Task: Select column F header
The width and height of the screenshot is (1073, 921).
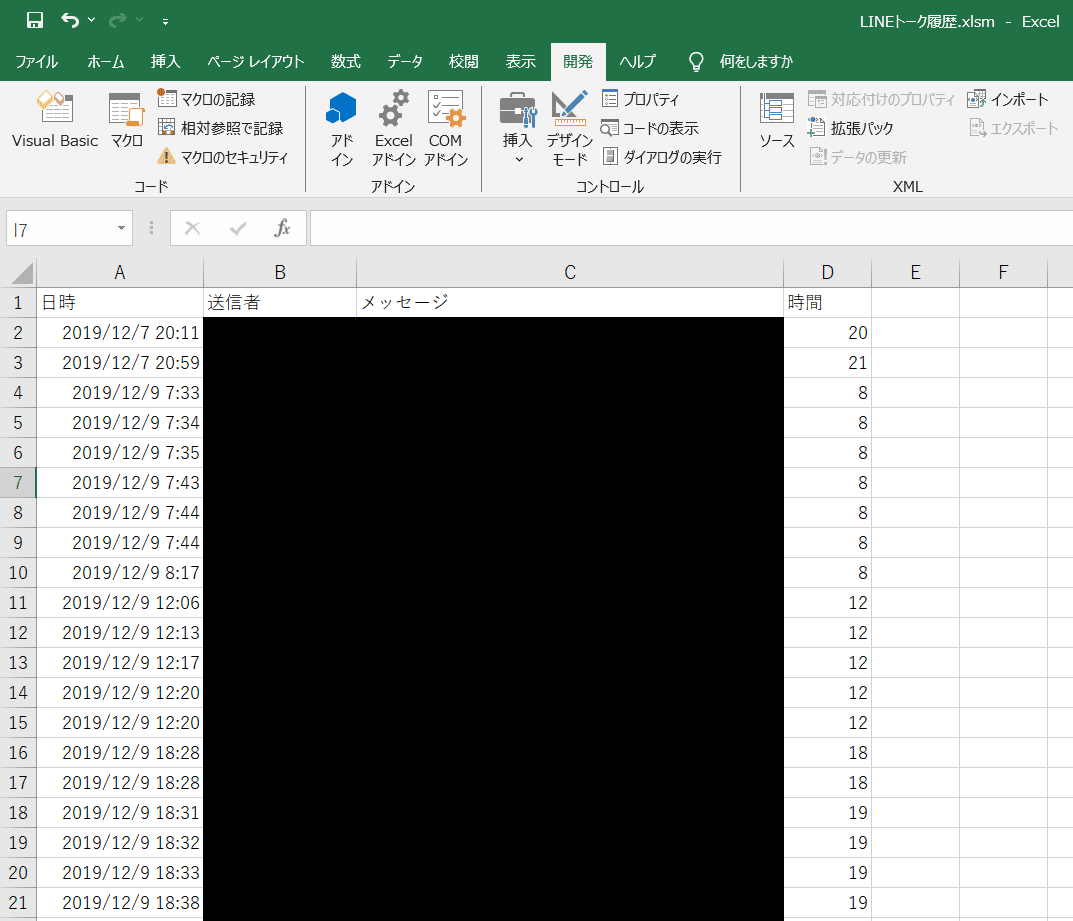Action: (1003, 272)
